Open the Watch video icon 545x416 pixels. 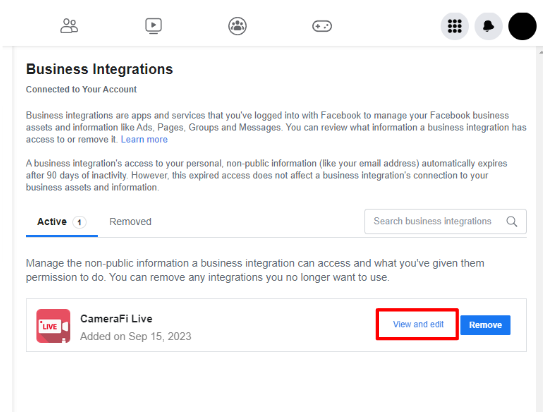click(153, 26)
